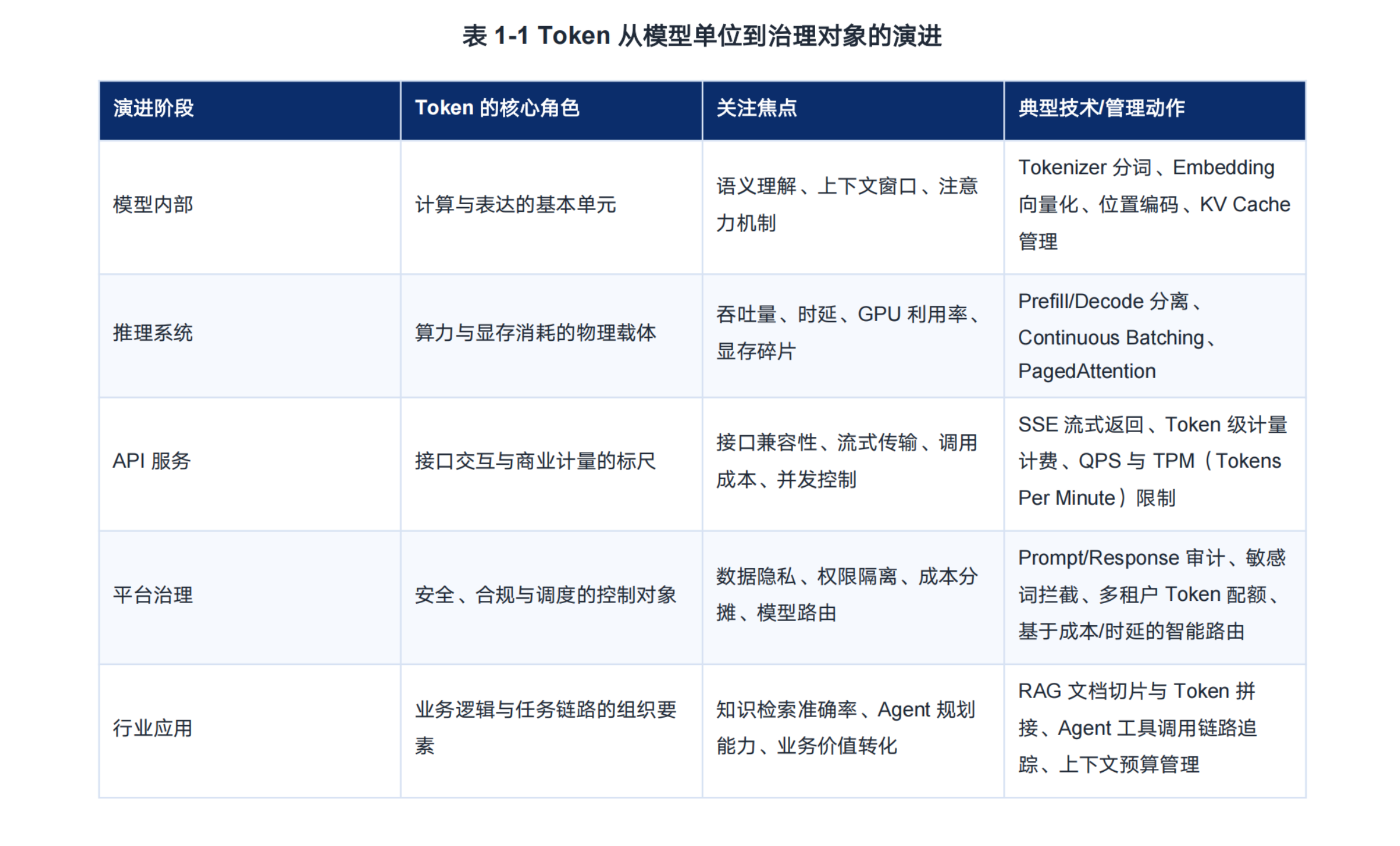Click the table title '表 1-1 Token 从模型单位到治理对象的演进'

click(702, 36)
